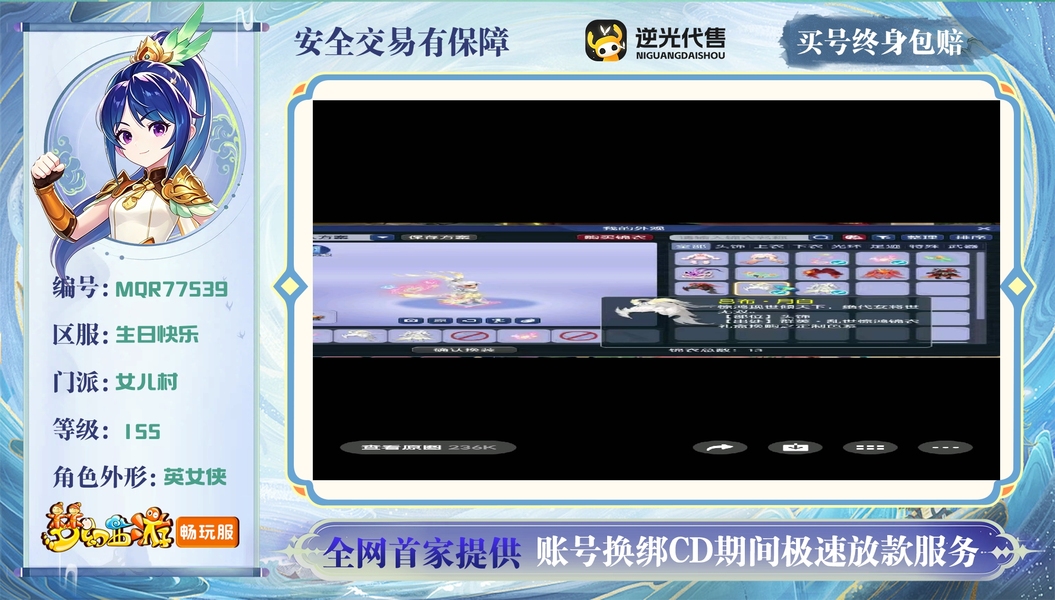Click the fourth small button under character preview
The image size is (1055, 600).
499,321
